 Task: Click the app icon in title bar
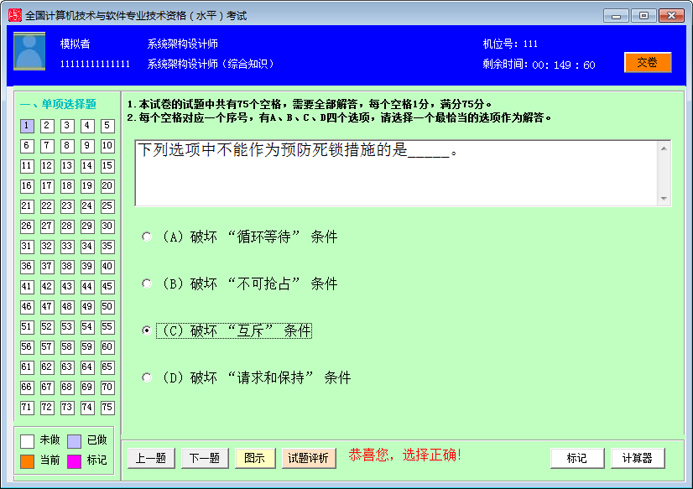[12, 15]
